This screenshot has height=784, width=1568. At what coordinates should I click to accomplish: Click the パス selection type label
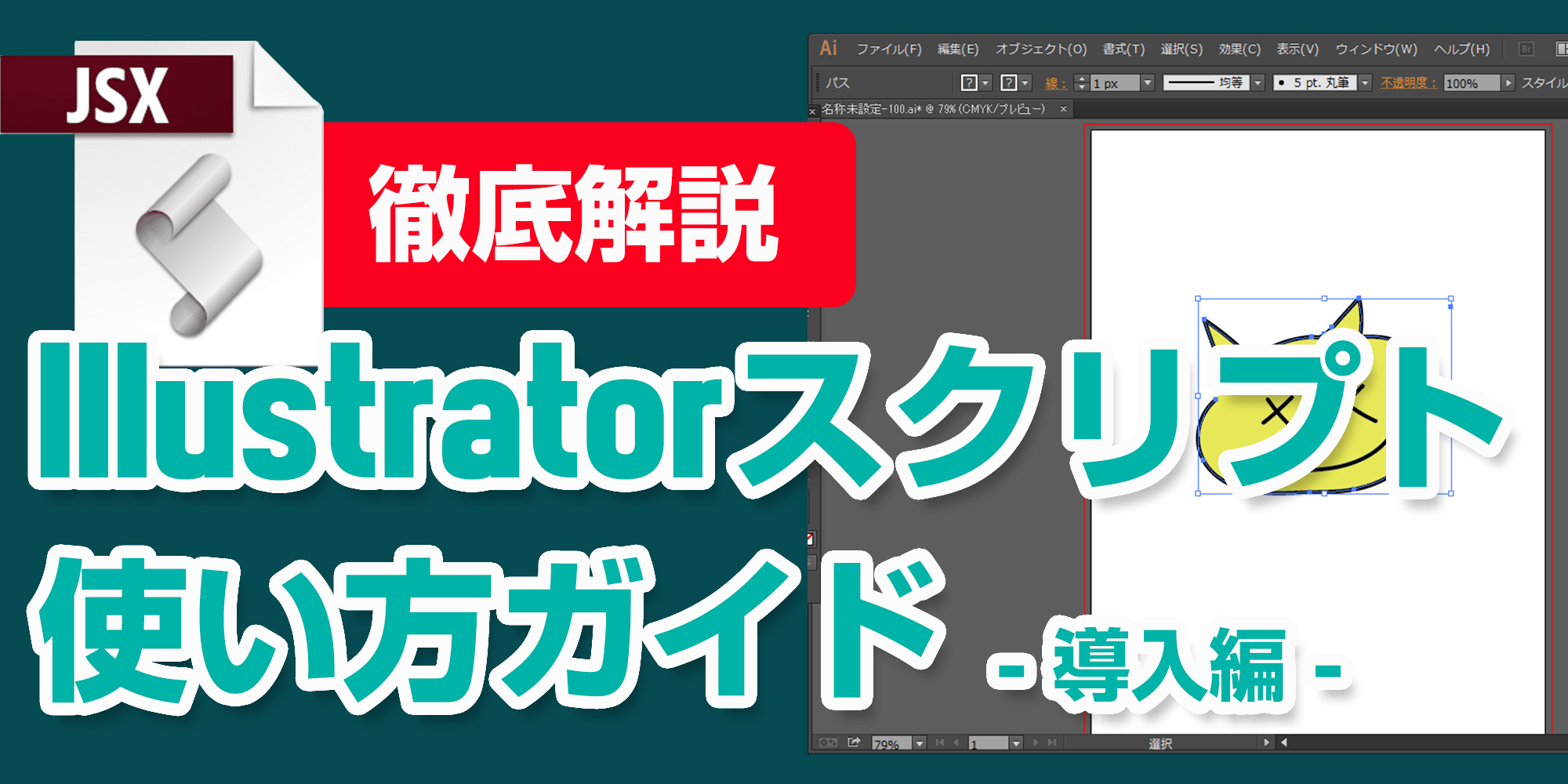tap(837, 82)
